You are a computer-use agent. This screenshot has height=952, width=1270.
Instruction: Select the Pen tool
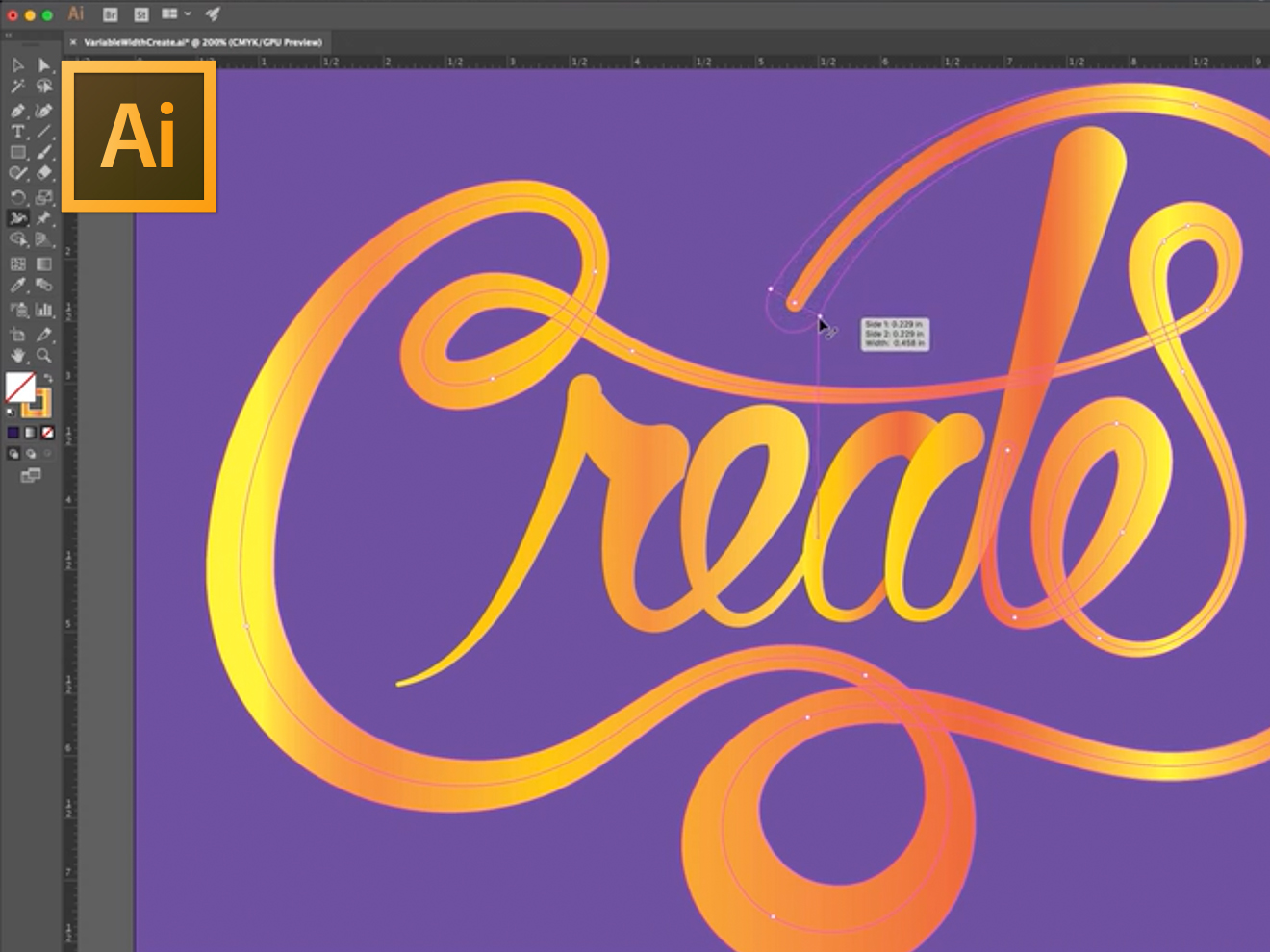coord(17,110)
